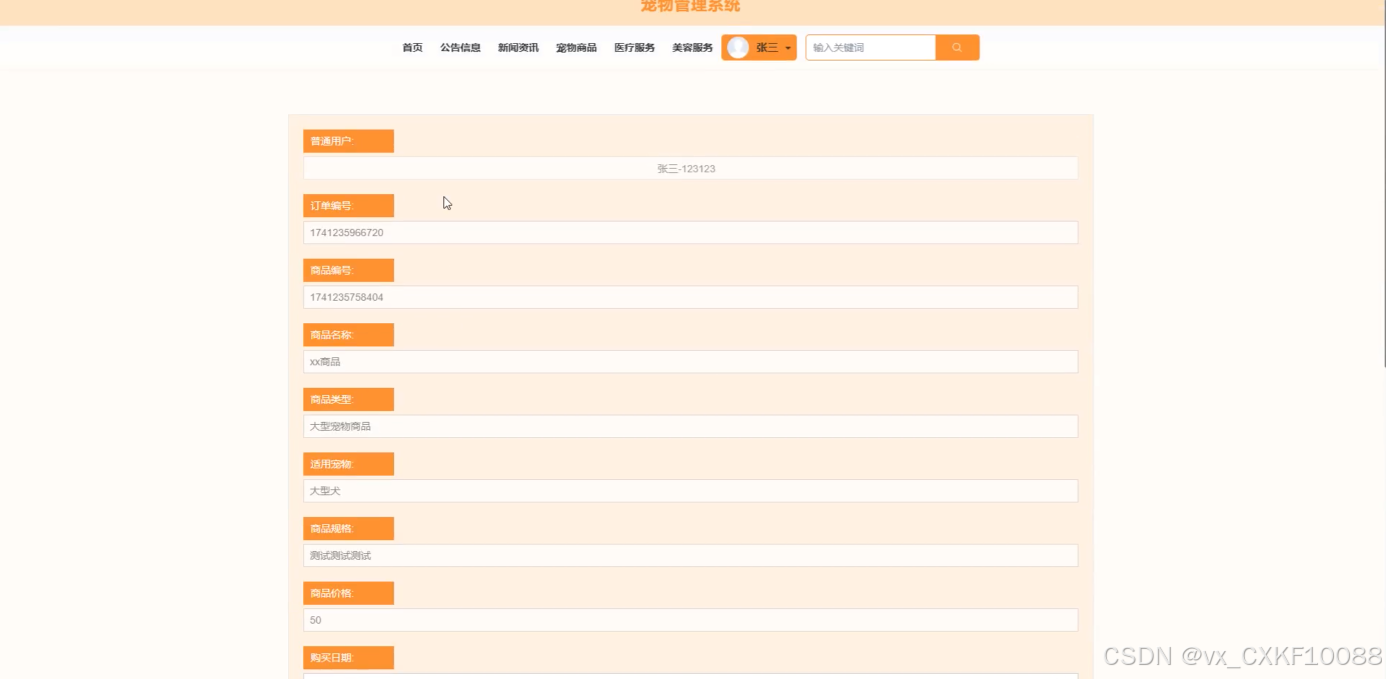Click the 适用宠物 orange label

348,464
